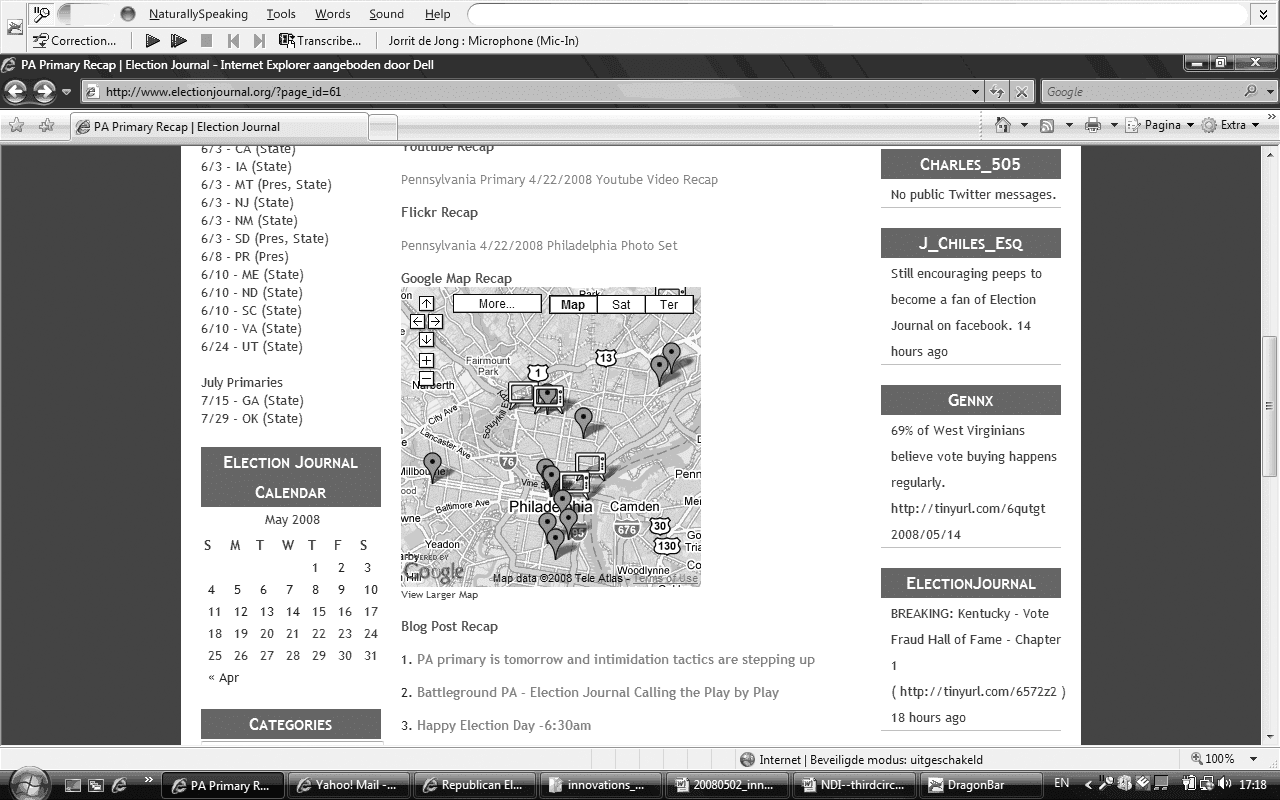Open the Pennsylvania Primary Youtube Video Recap link

pos(559,180)
